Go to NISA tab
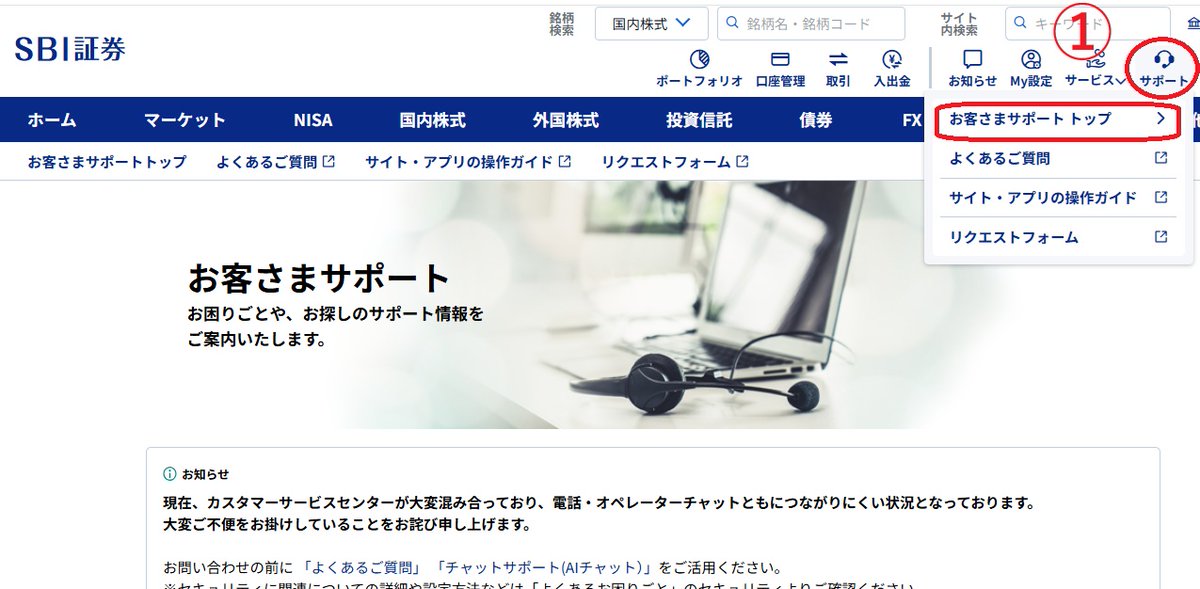The width and height of the screenshot is (1200, 589). (x=313, y=120)
